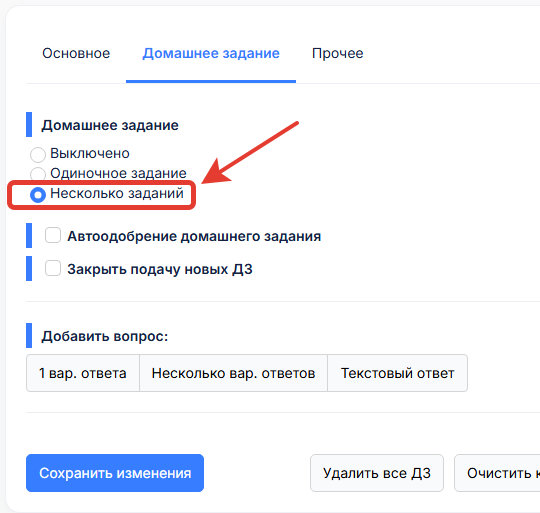This screenshot has width=540, height=513.
Task: Add a question with 1 вар. ответа
Action: coord(83,373)
